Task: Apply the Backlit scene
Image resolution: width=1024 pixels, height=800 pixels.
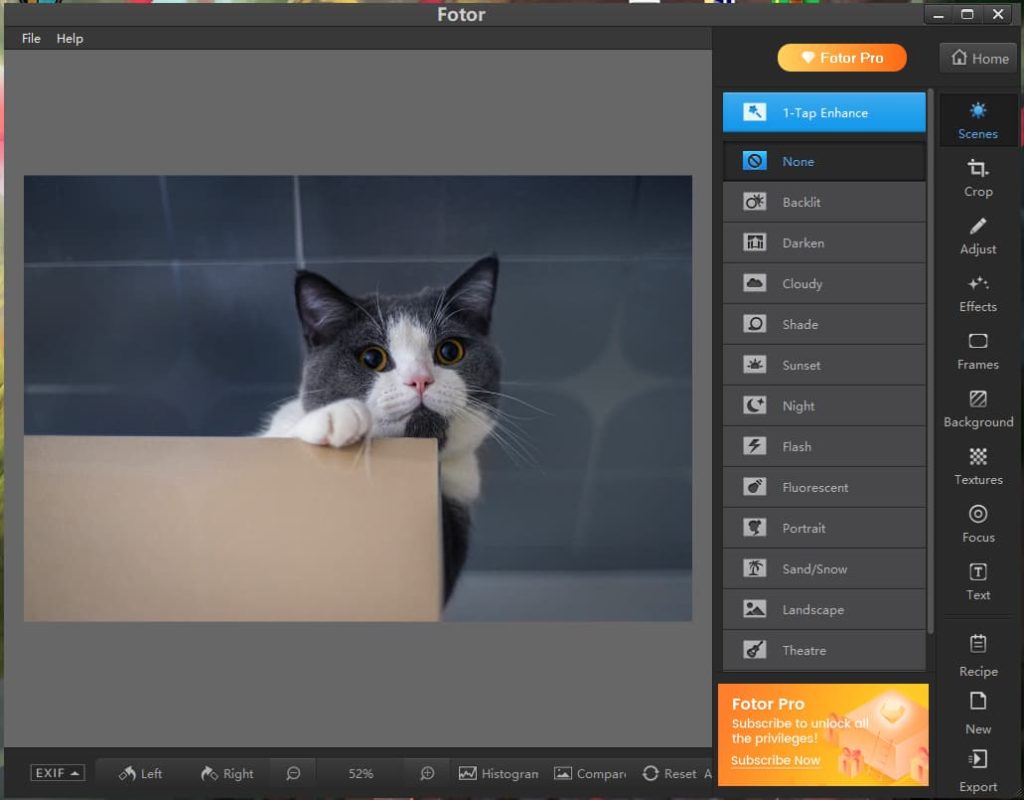Action: 824,202
